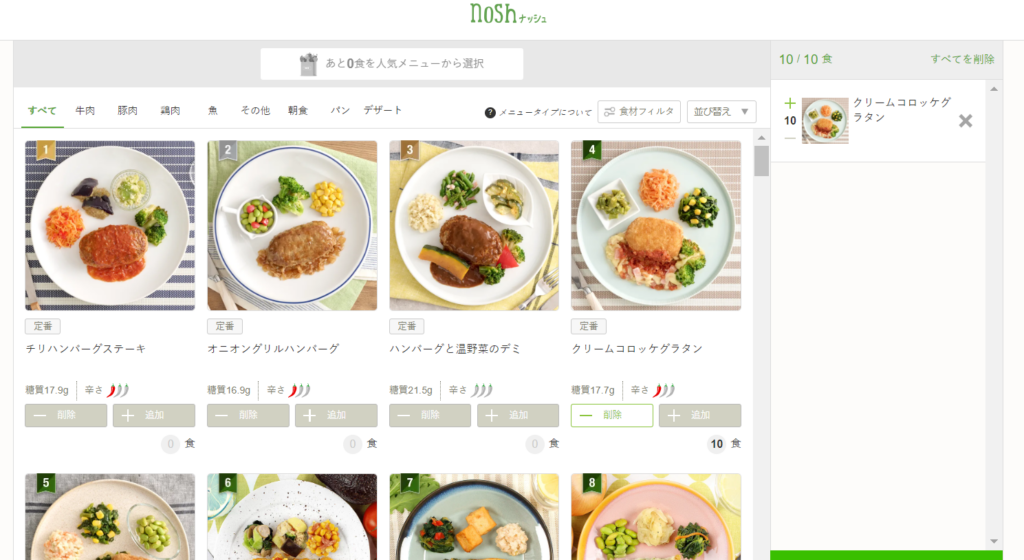Click the scroll-up arrow in the cart panel
Viewport: 1024px width, 560px height.
(994, 89)
